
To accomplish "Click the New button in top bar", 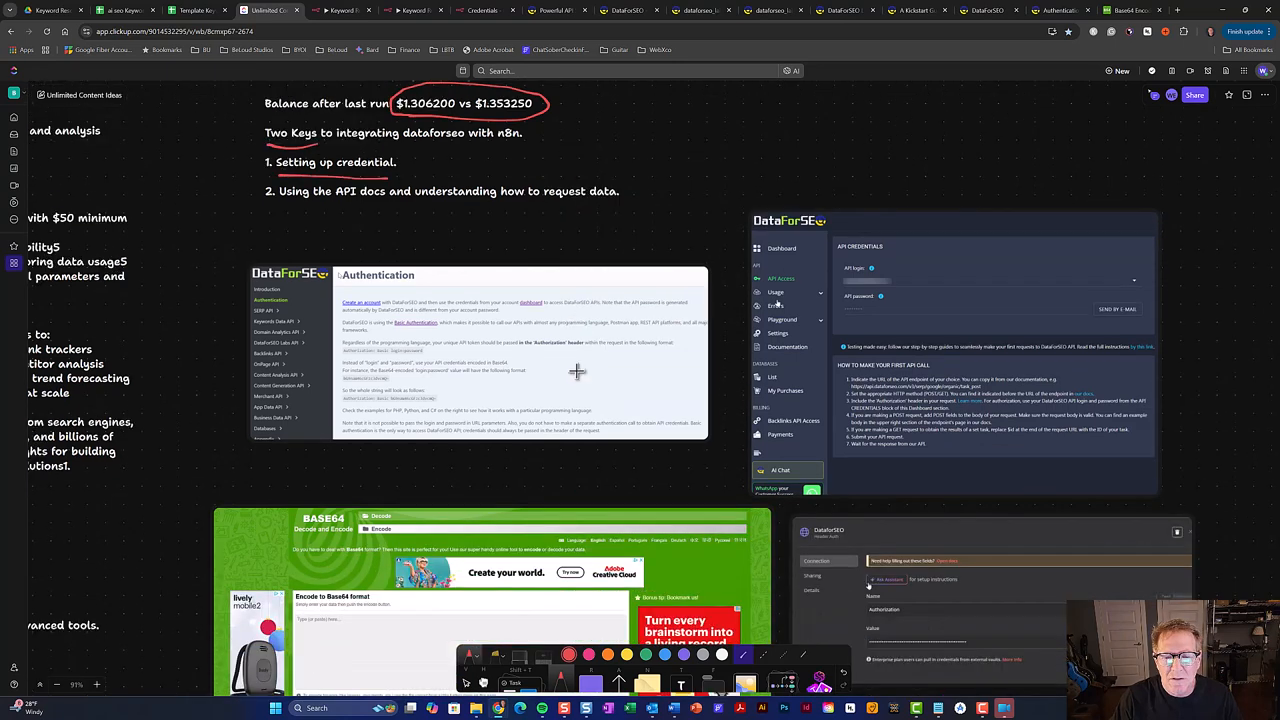I will [1117, 71].
